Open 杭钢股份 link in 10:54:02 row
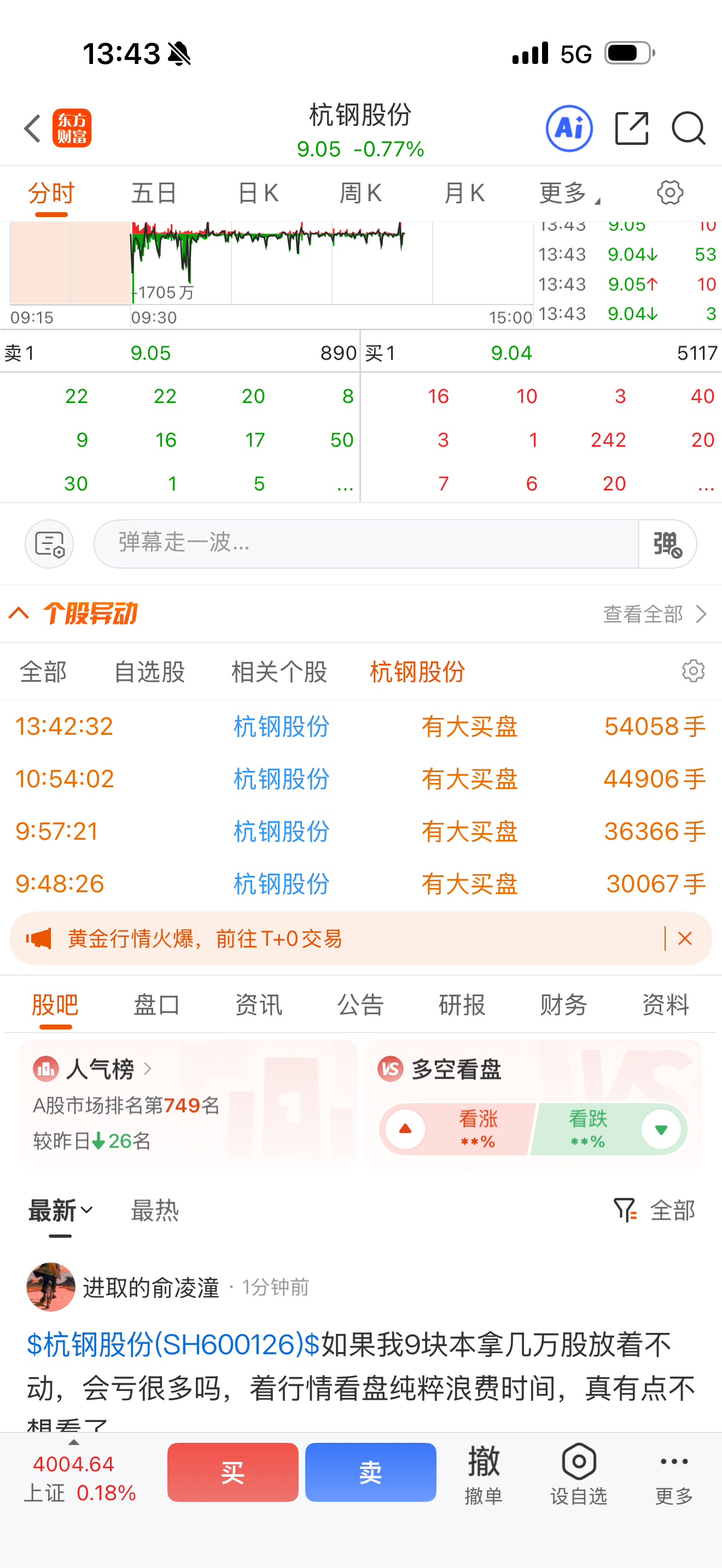This screenshot has height=1568, width=722. 281,779
